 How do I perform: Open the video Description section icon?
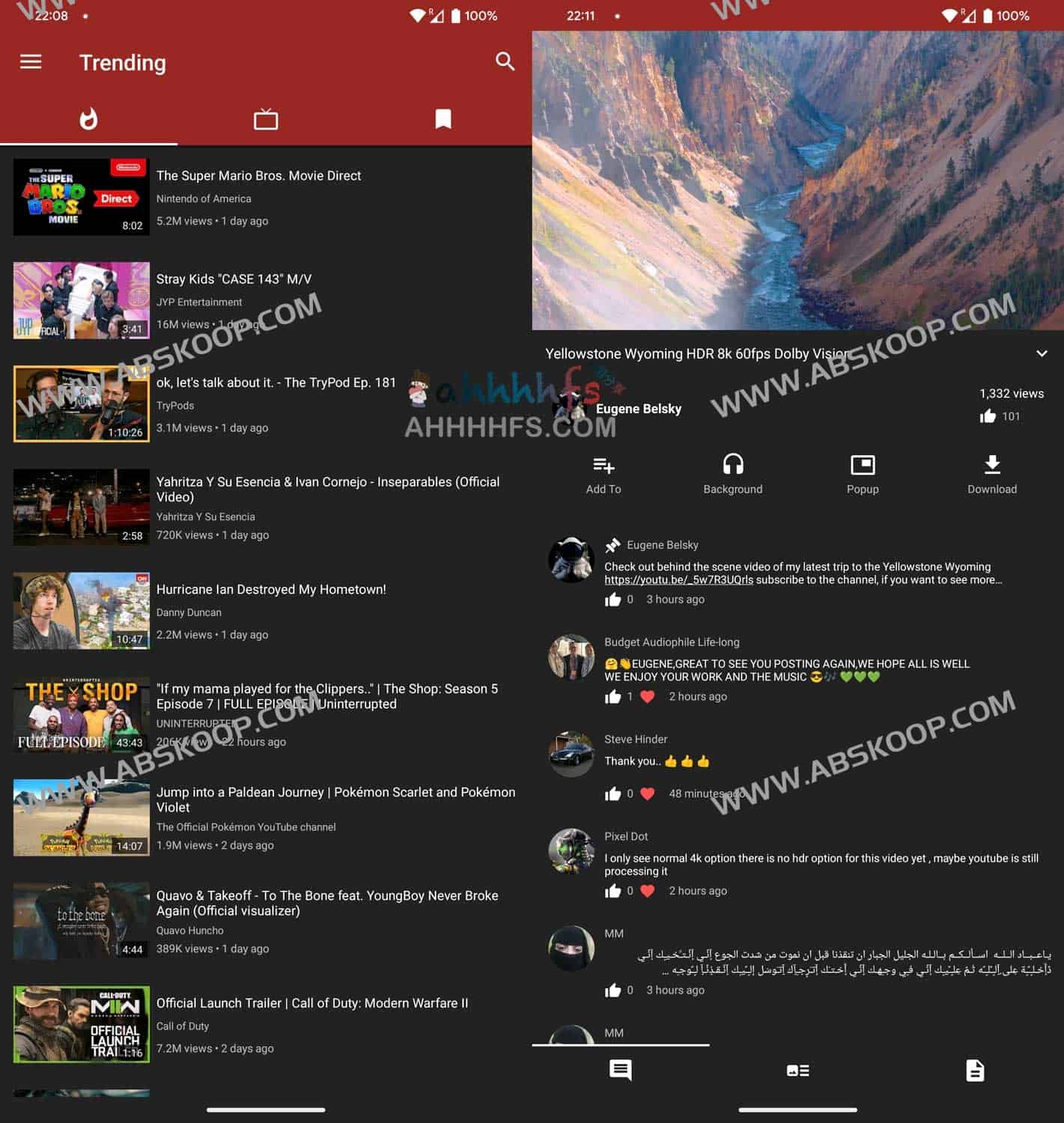tap(975, 1070)
